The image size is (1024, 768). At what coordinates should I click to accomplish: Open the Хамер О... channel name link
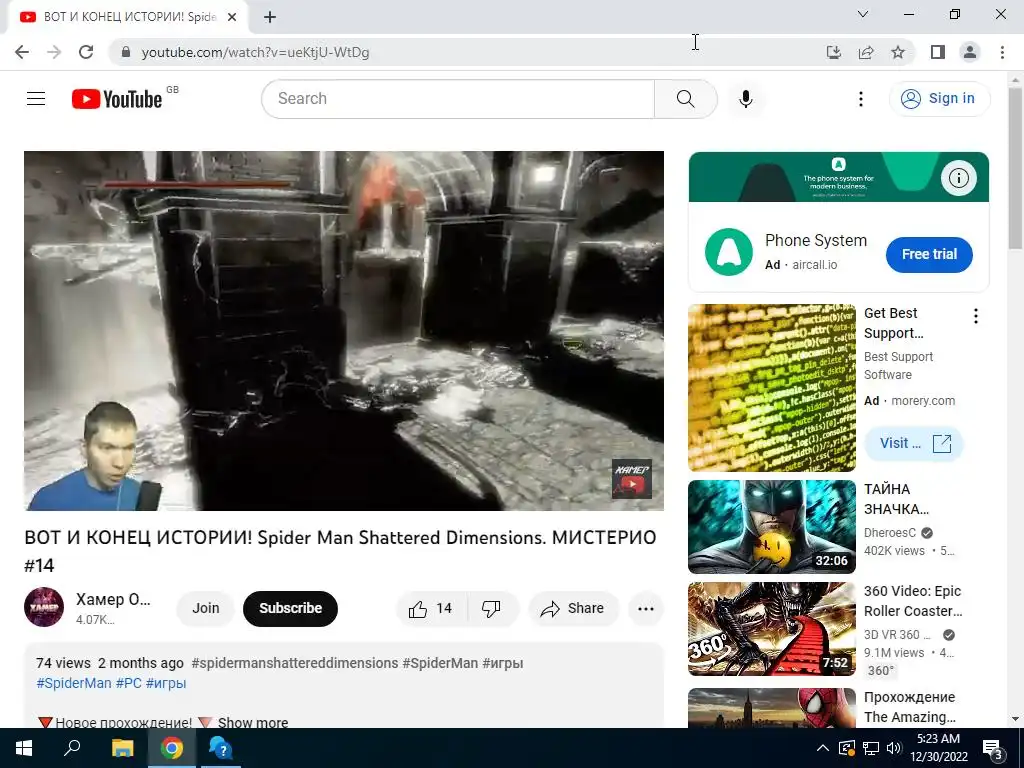click(113, 599)
